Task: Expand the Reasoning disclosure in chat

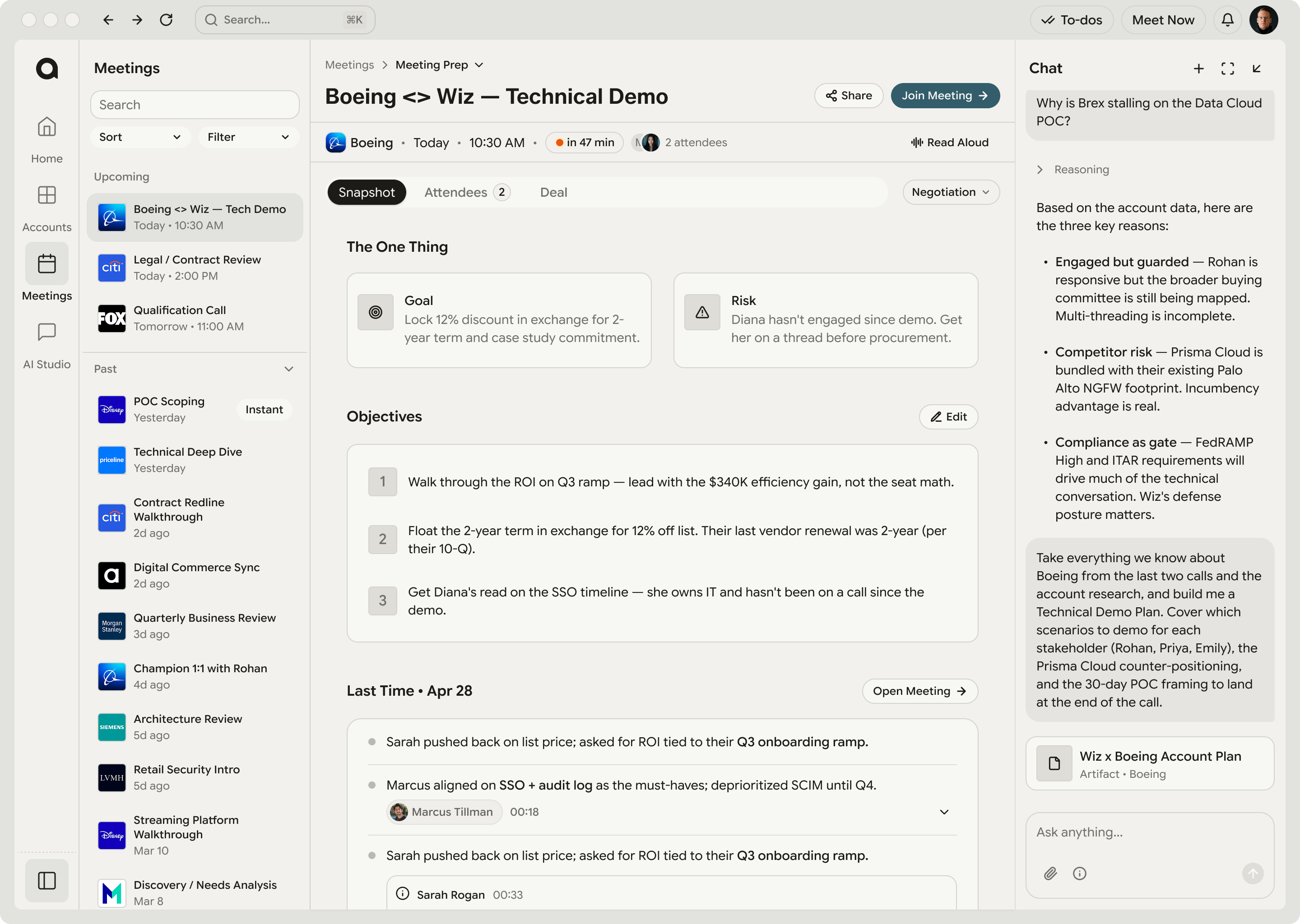Action: coord(1073,170)
